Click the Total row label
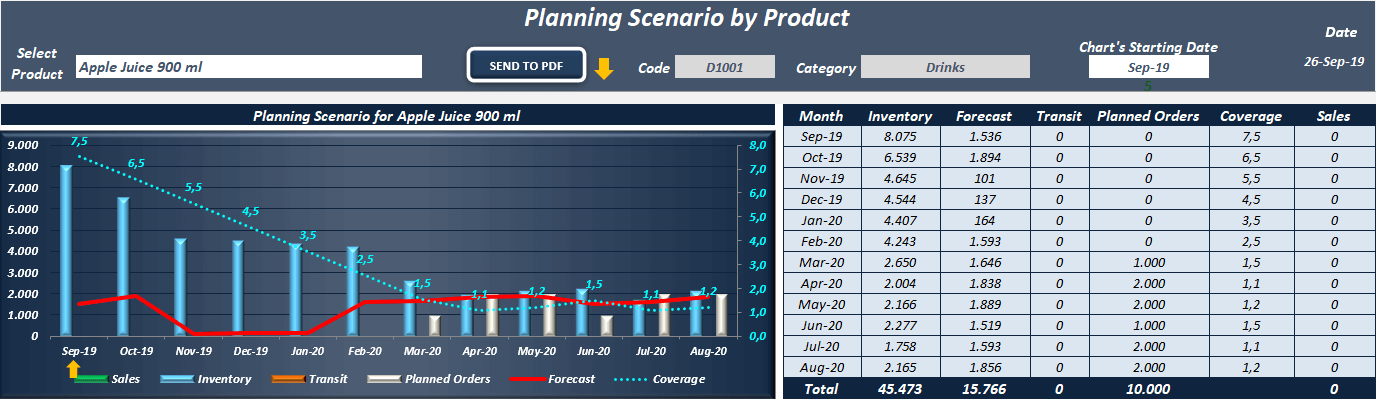Screen dimensions: 1376x399 821,388
